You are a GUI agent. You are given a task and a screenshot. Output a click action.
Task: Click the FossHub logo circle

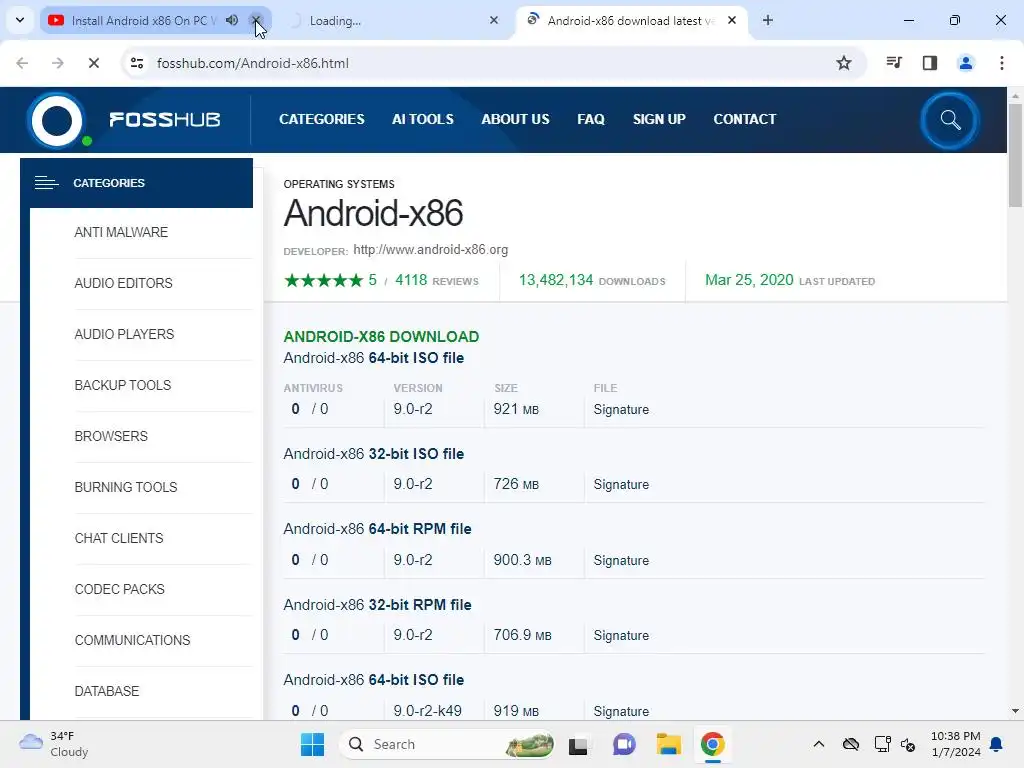click(57, 120)
